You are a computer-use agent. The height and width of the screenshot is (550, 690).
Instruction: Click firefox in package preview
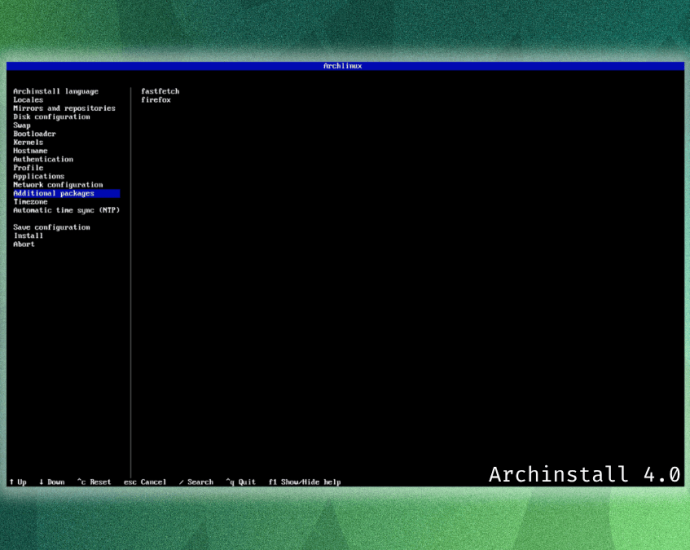156,100
